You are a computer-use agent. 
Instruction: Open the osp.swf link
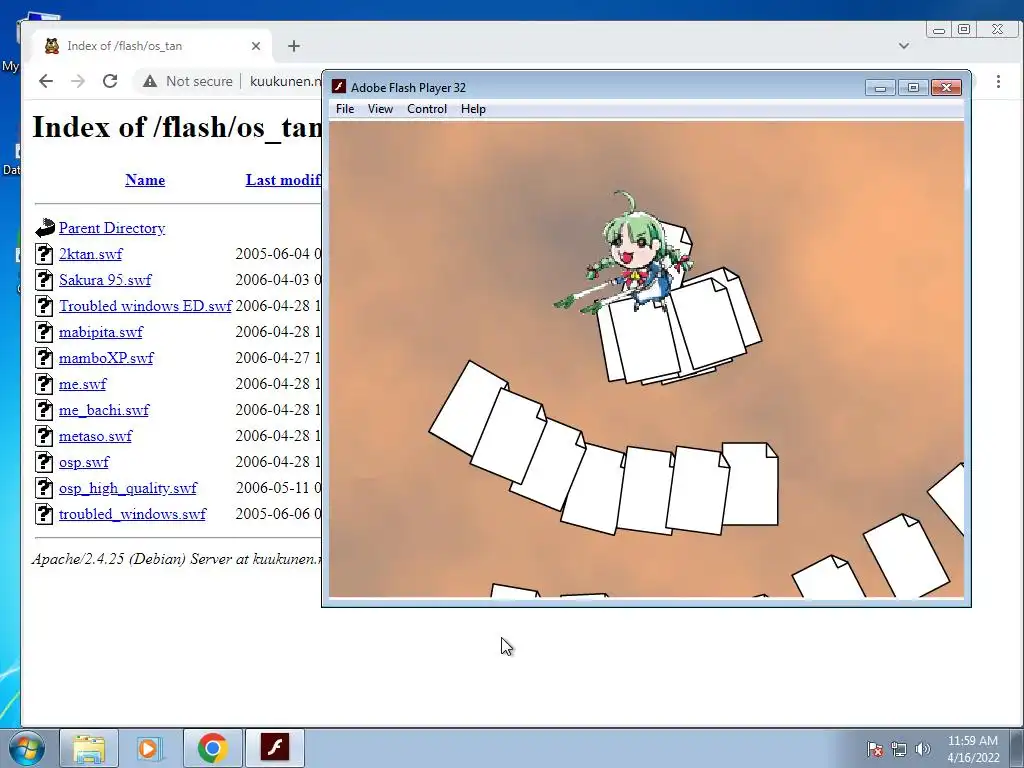tap(84, 462)
